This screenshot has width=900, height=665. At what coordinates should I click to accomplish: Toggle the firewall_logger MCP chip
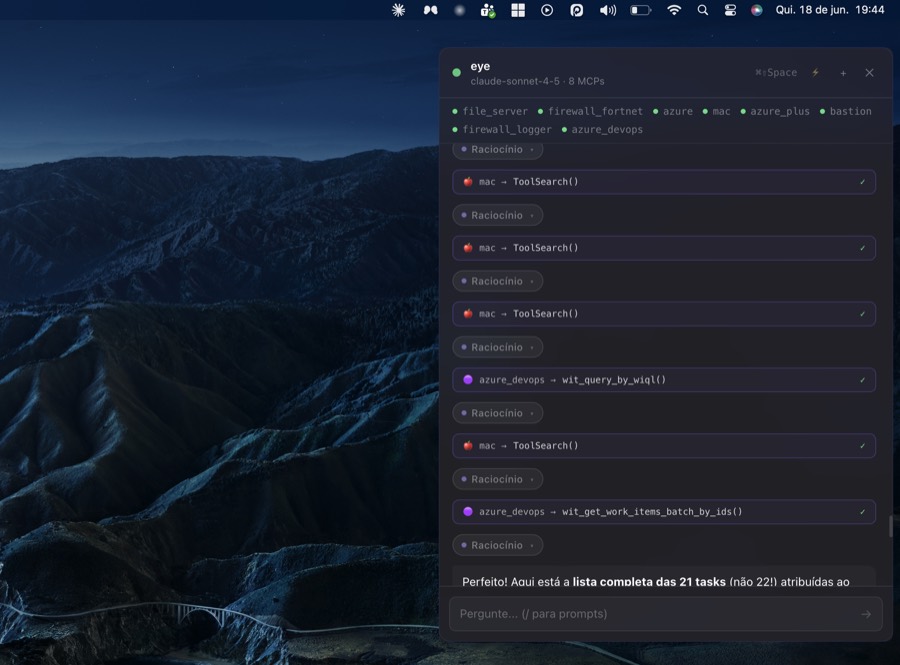click(x=502, y=130)
